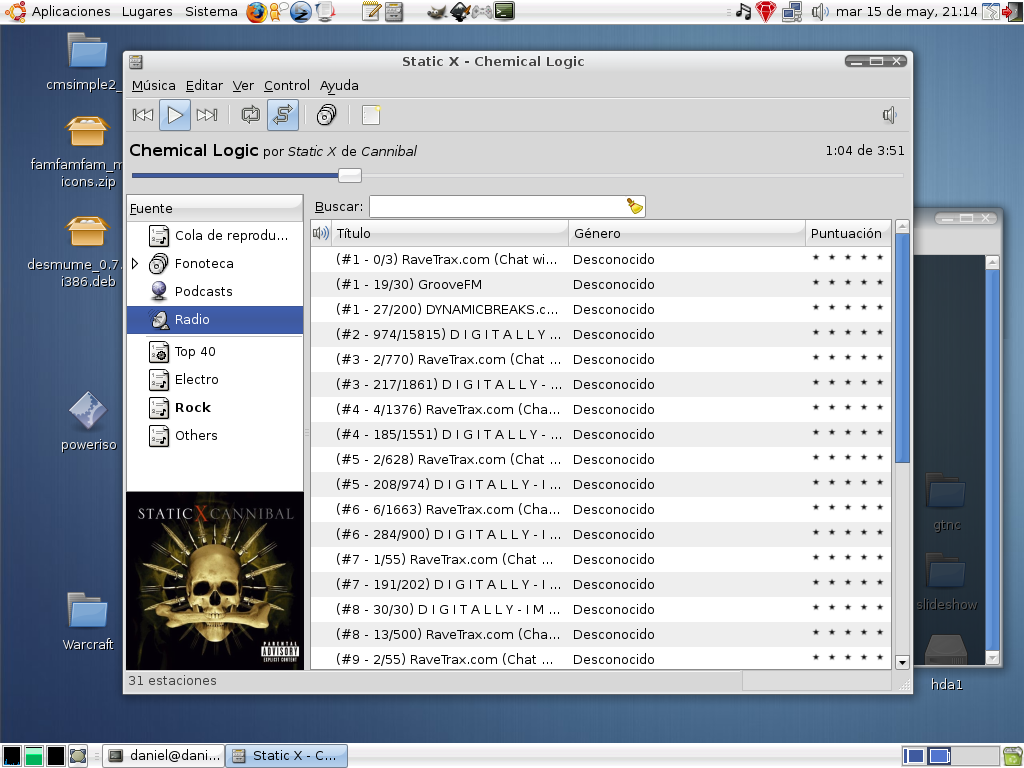Rate GrooveFM using its stars
The image size is (1024, 768).
pos(848,283)
